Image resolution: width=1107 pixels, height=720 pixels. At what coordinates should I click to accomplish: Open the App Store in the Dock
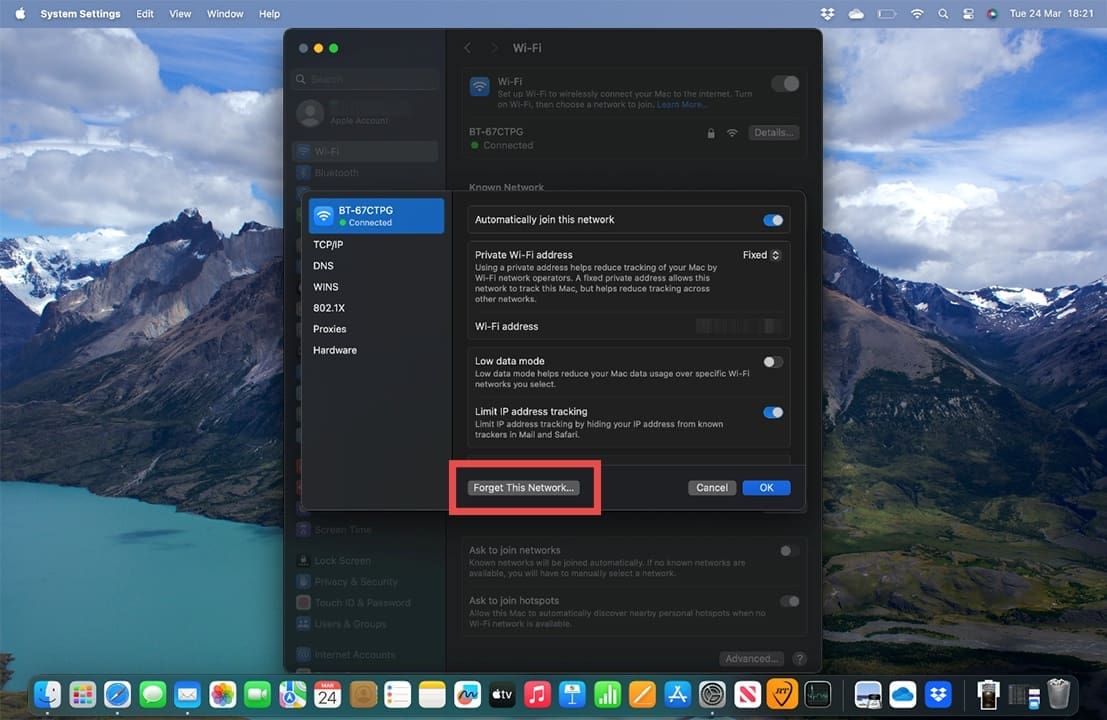[x=677, y=695]
